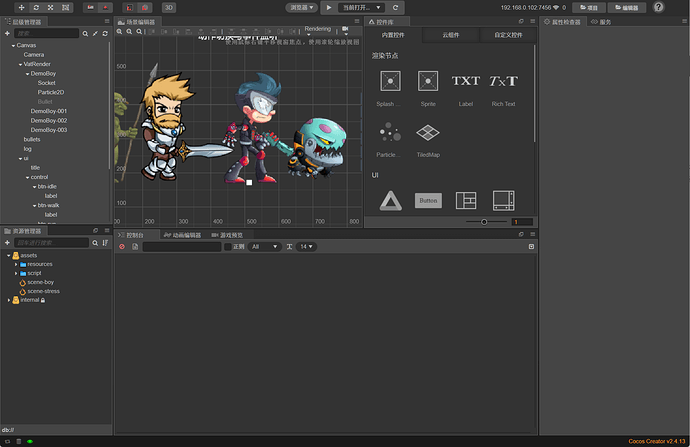Collapse the Canvas node
690x447 pixels.
(13, 46)
